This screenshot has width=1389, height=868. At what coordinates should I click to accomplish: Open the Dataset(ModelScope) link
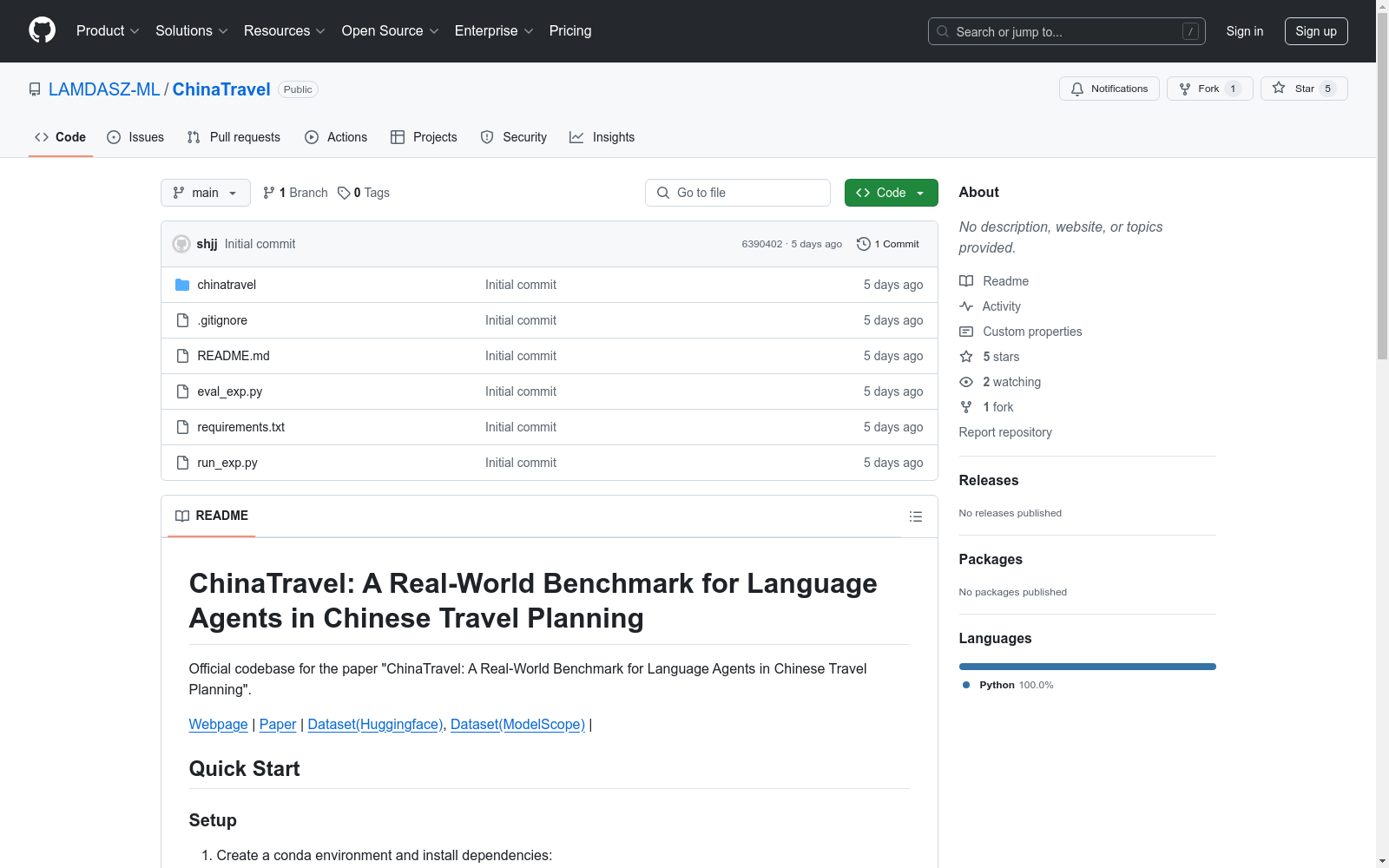click(517, 724)
